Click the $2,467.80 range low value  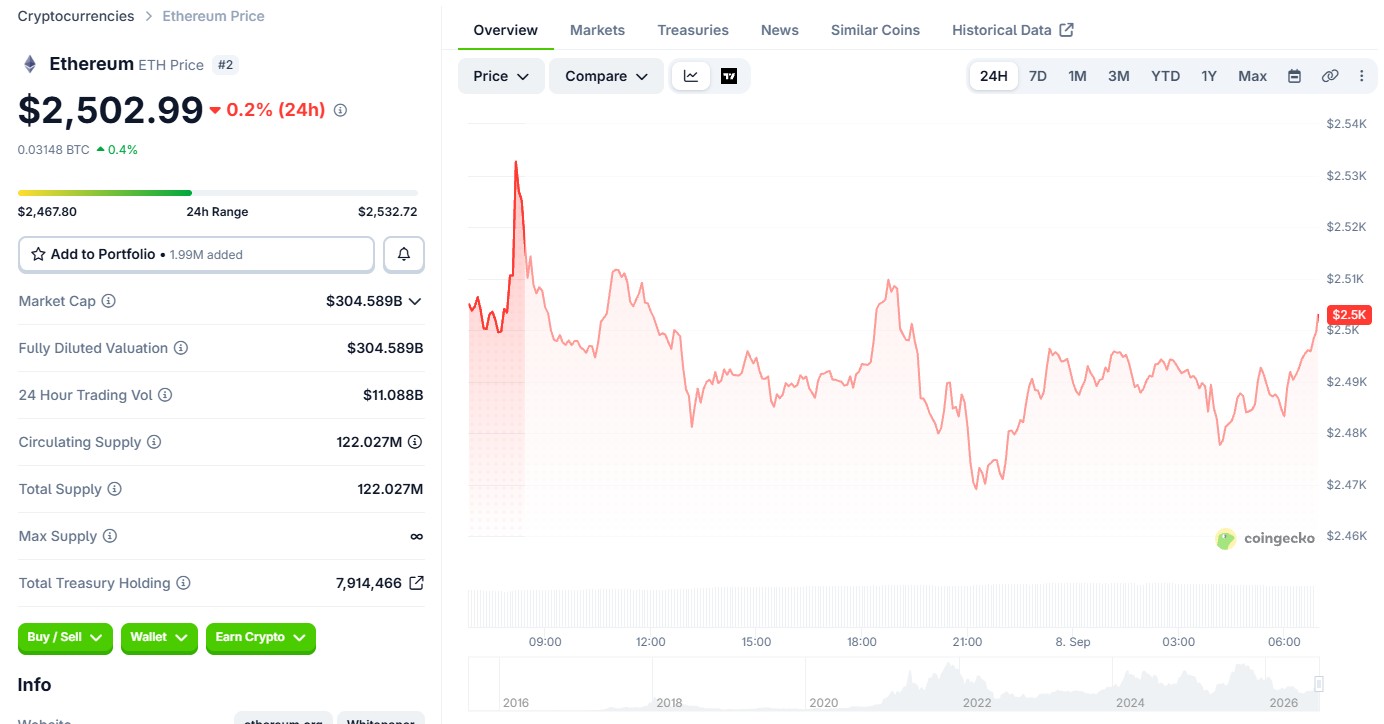(47, 212)
